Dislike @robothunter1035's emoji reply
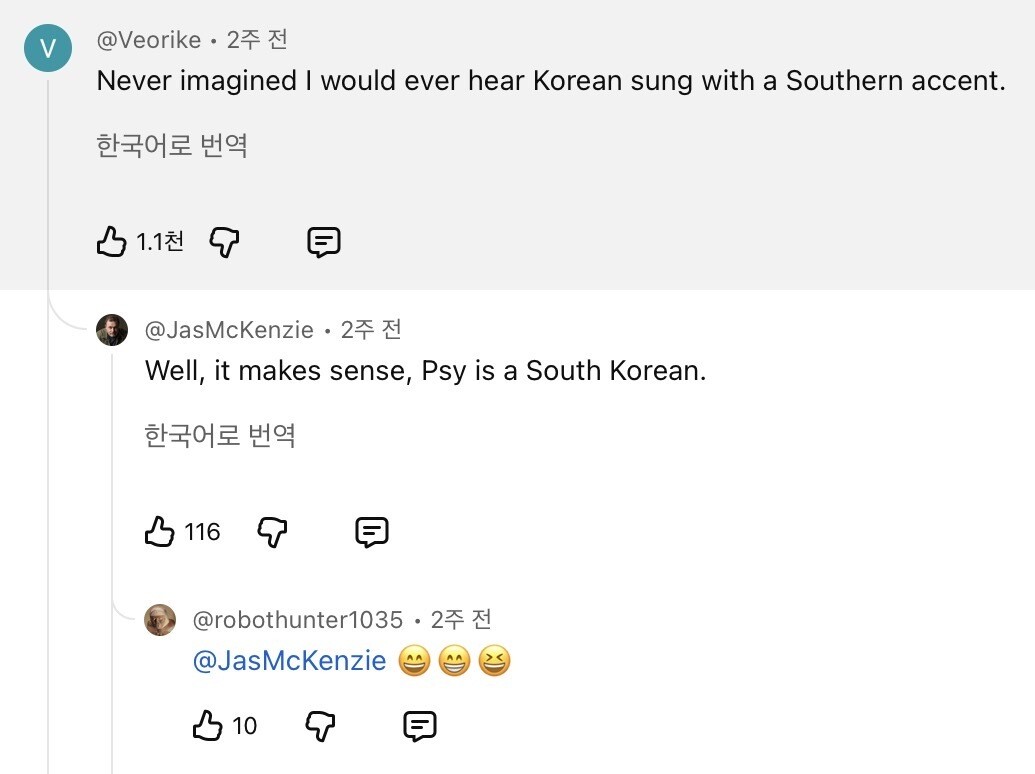Viewport: 1035px width, 774px height. [320, 726]
